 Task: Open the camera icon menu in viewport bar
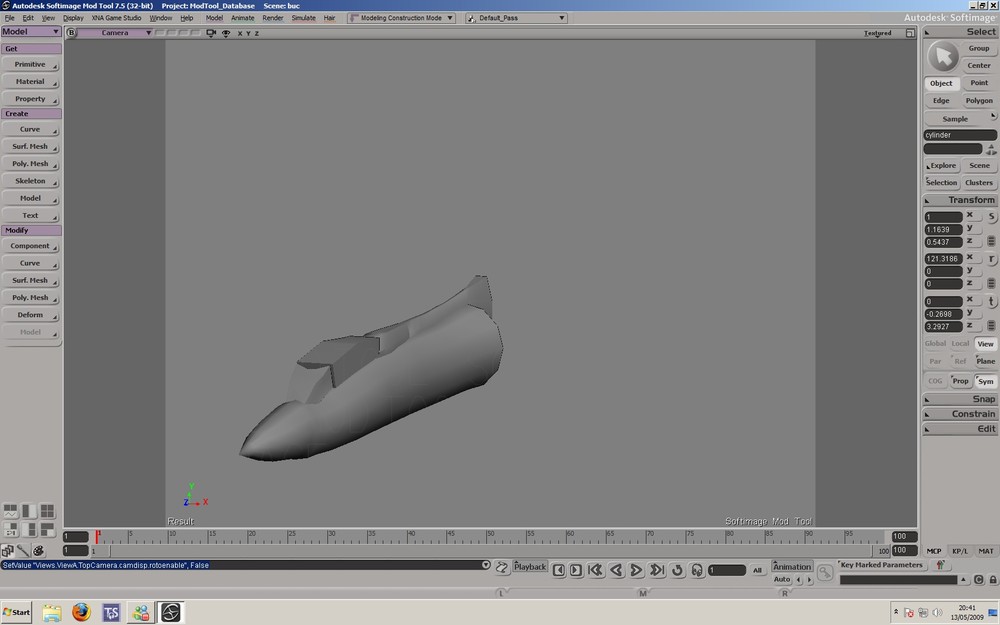tap(211, 33)
